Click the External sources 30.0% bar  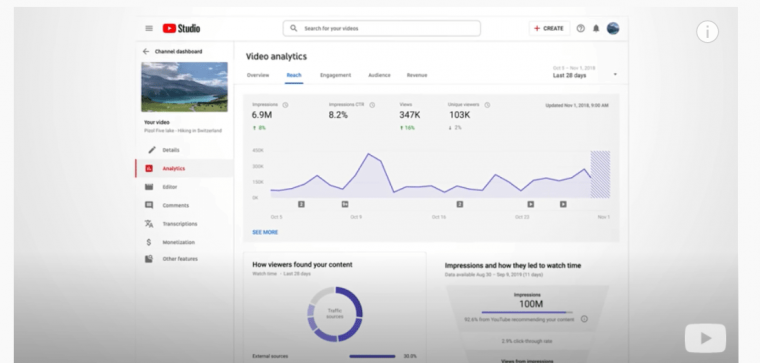coord(372,356)
